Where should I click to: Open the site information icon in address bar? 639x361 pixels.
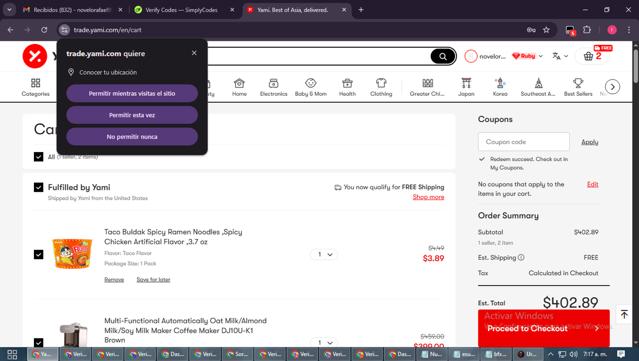64,30
